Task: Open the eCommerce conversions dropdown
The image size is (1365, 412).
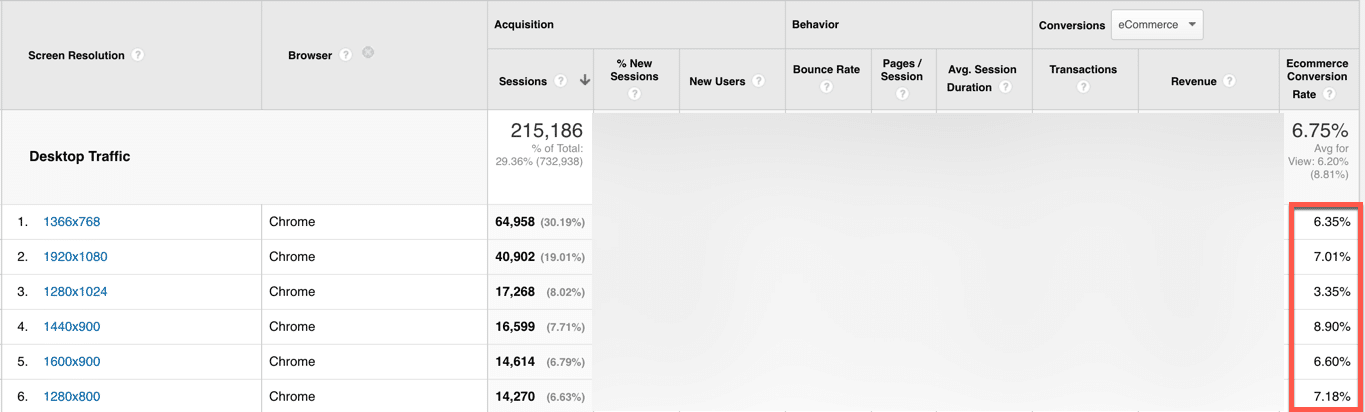Action: [1157, 25]
